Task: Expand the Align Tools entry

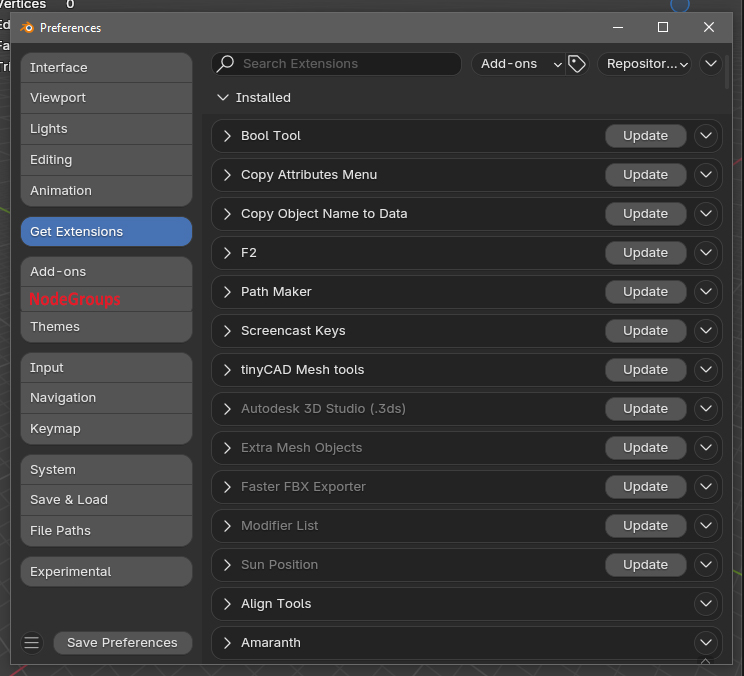Action: pyautogui.click(x=227, y=603)
